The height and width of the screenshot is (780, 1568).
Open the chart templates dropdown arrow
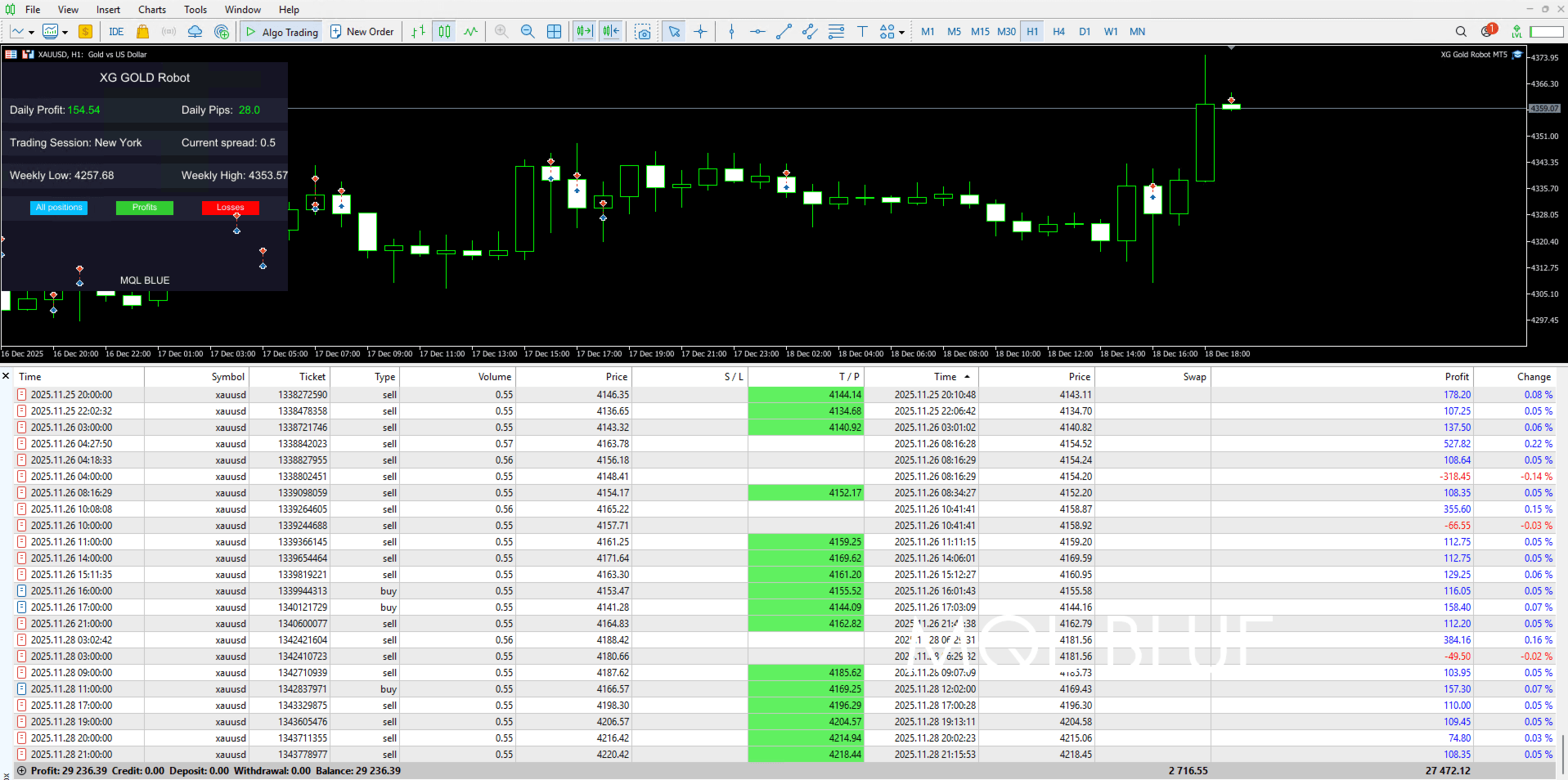[x=65, y=33]
